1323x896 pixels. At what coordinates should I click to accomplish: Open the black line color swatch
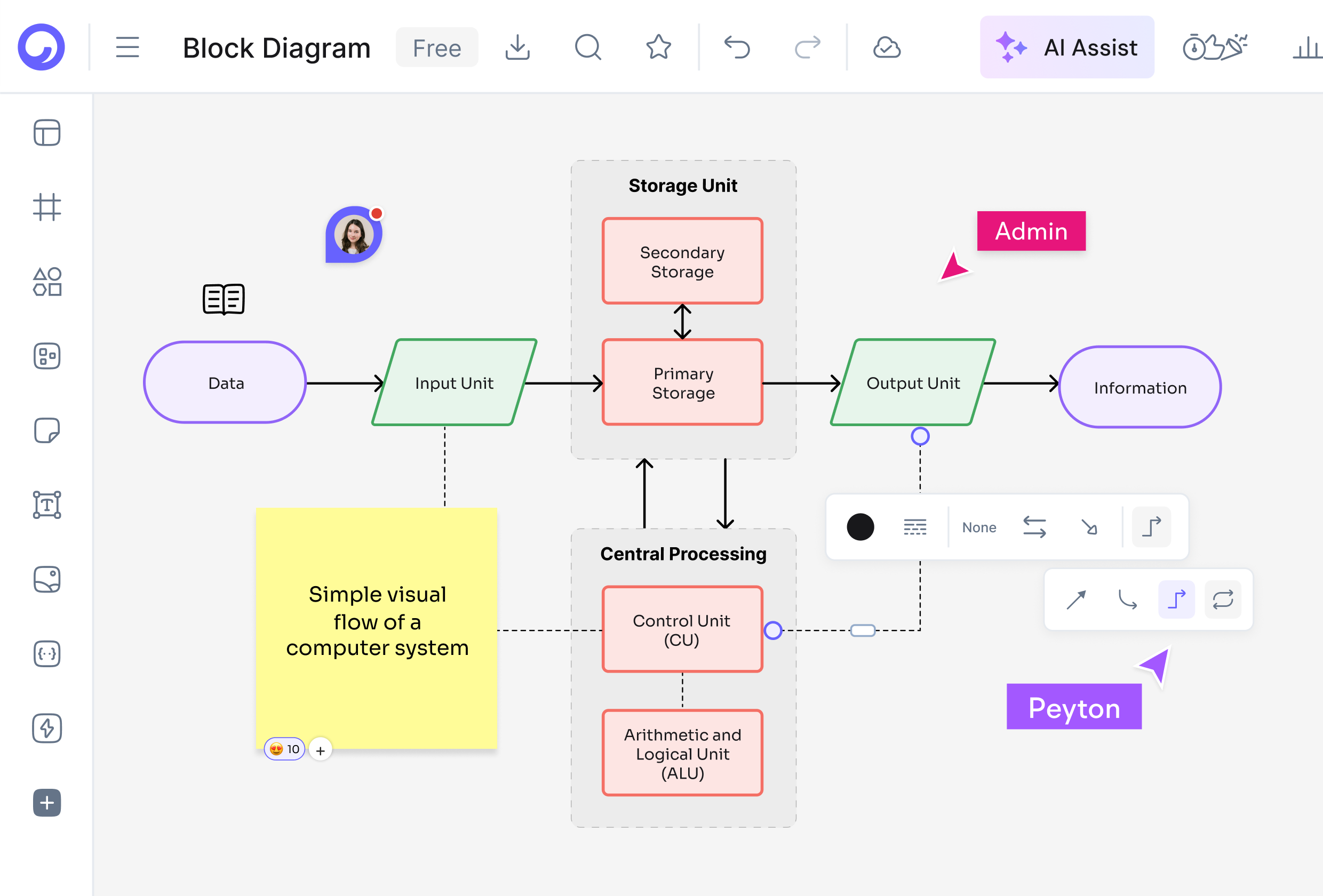(860, 527)
